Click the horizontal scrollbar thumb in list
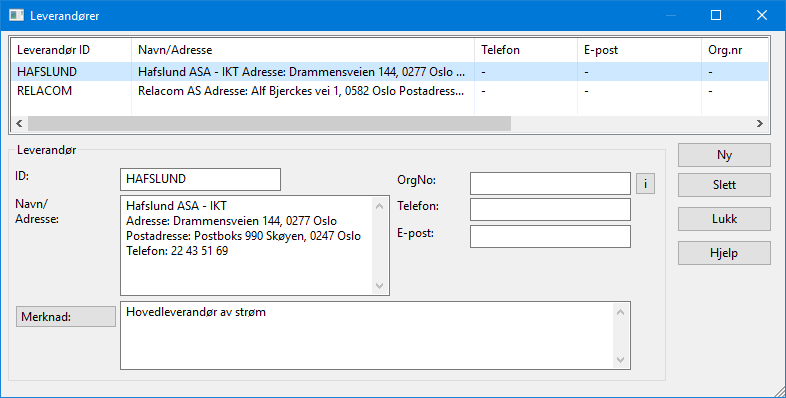 pyautogui.click(x=269, y=123)
